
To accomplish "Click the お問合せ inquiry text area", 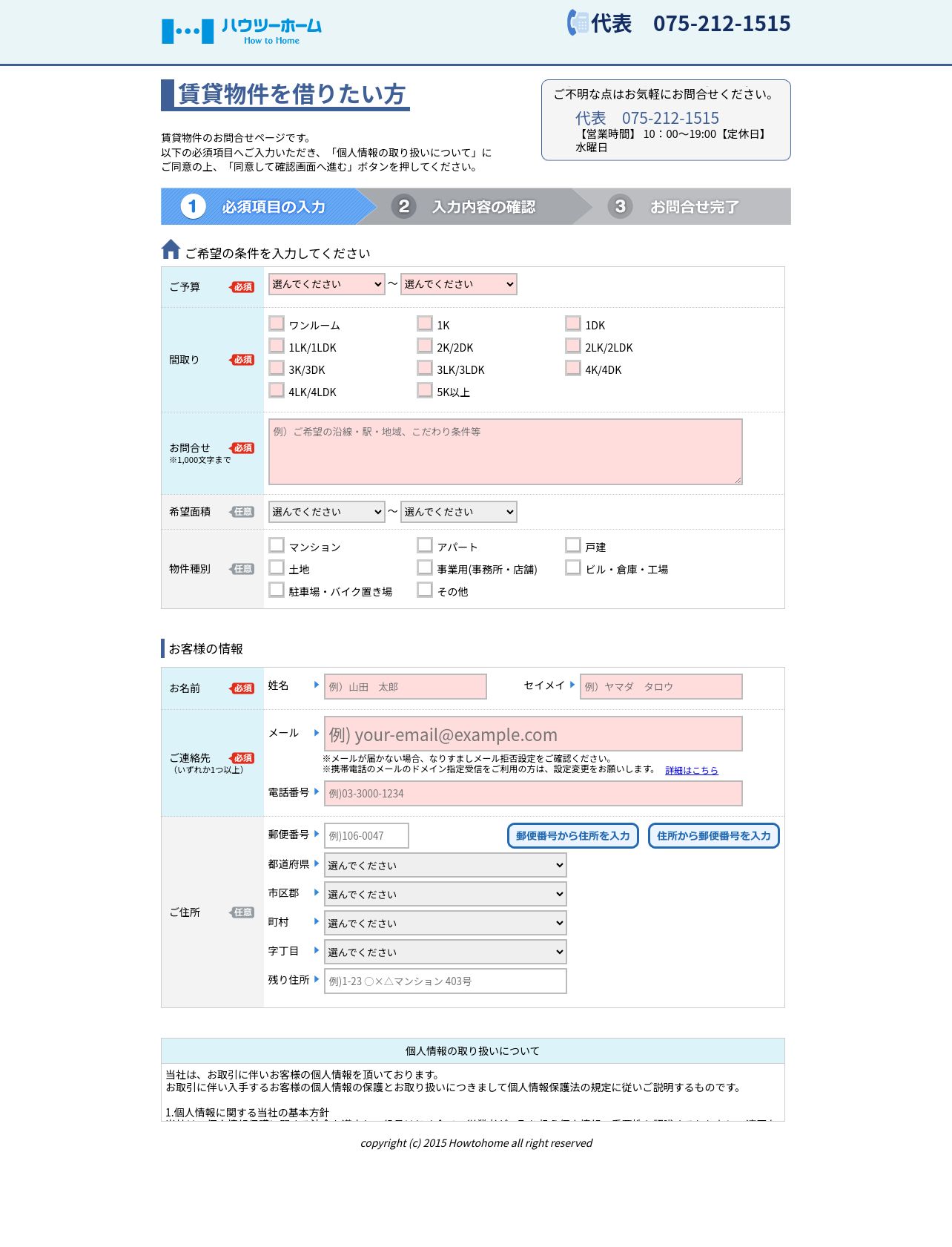I will pyautogui.click(x=505, y=452).
